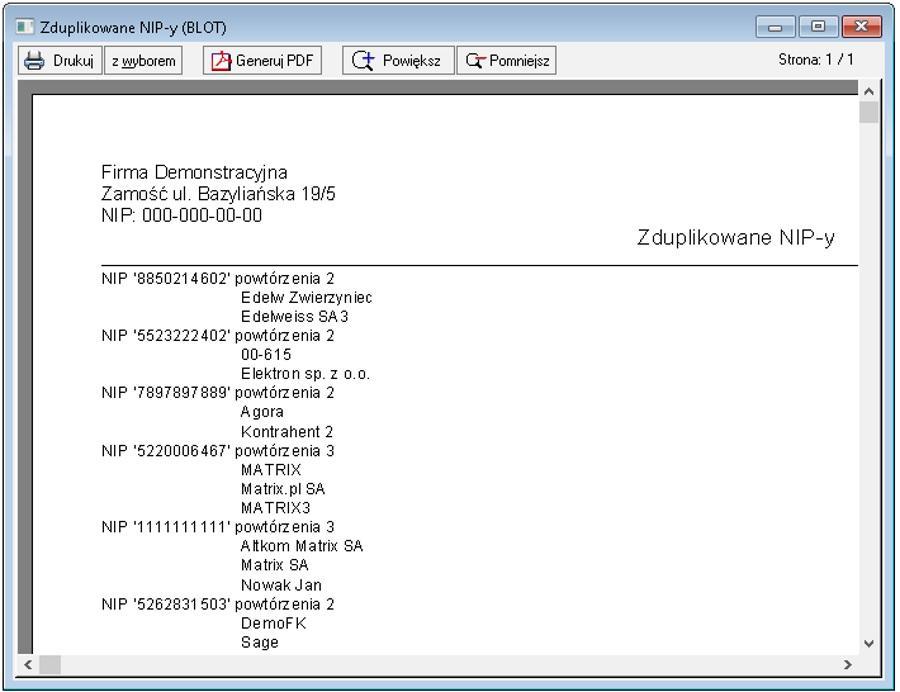Click the 'Matrix.pl SA' entry
Screen dimensions: 900x692
point(282,489)
